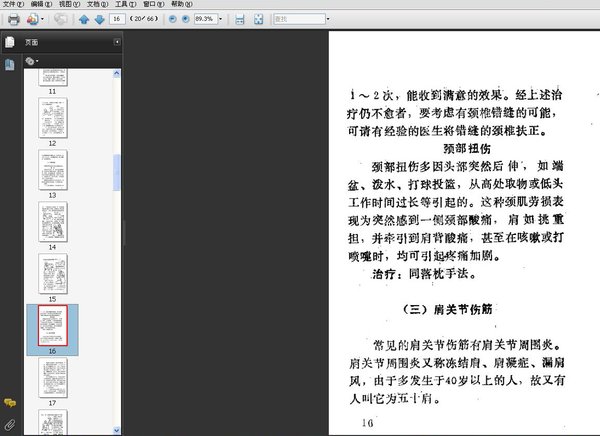Click the thumbnail scrollbar down arrow
Screen dimensions: 600x436
(x=117, y=430)
